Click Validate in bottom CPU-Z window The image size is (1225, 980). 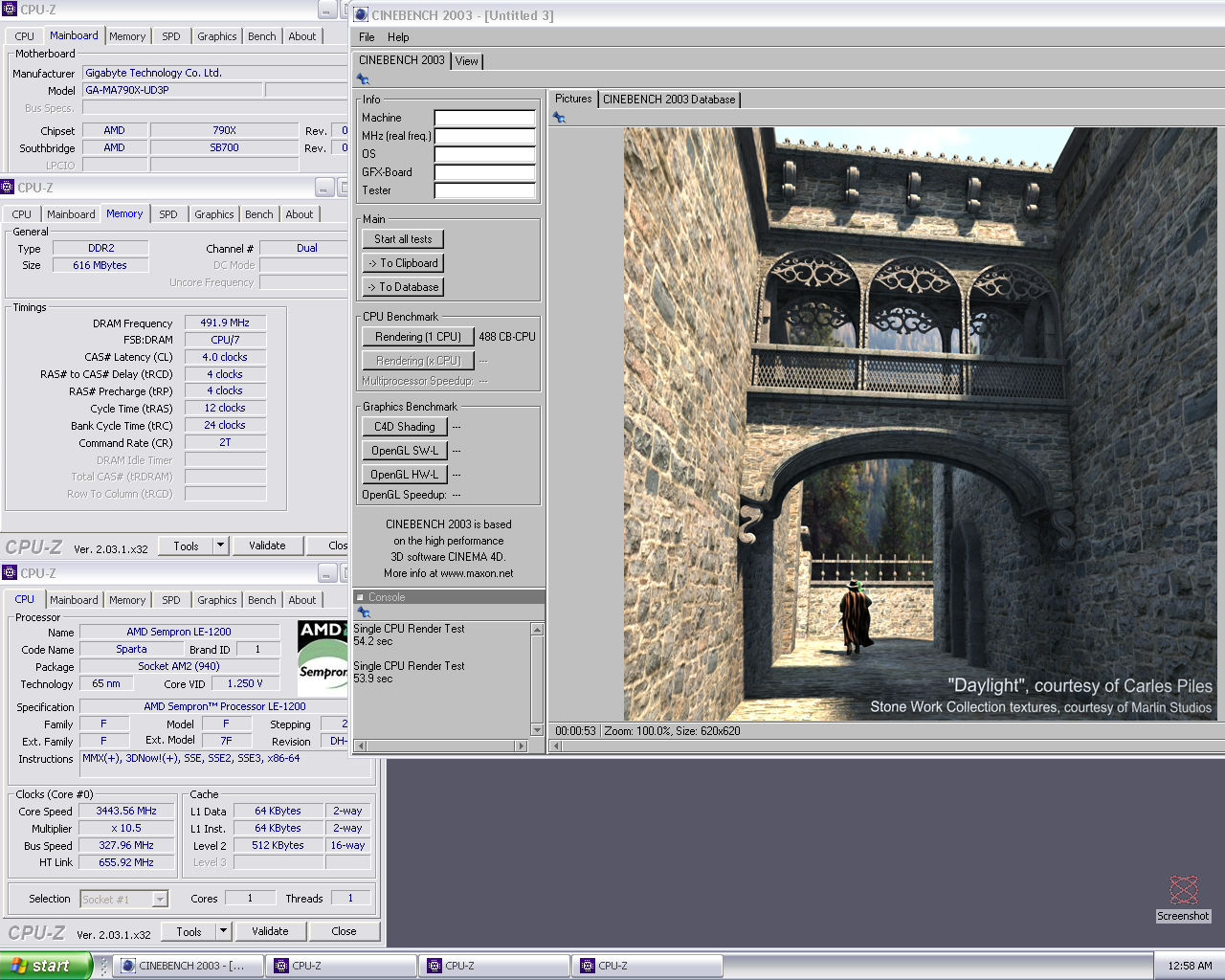pos(270,931)
